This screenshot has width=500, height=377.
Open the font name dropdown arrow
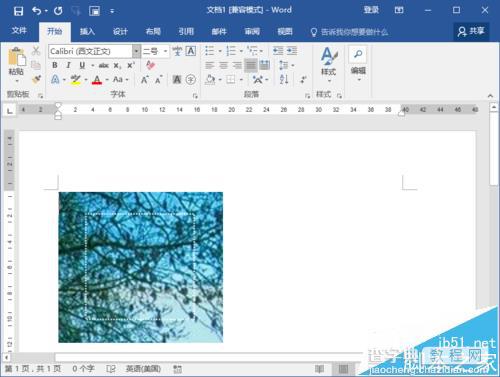point(136,51)
